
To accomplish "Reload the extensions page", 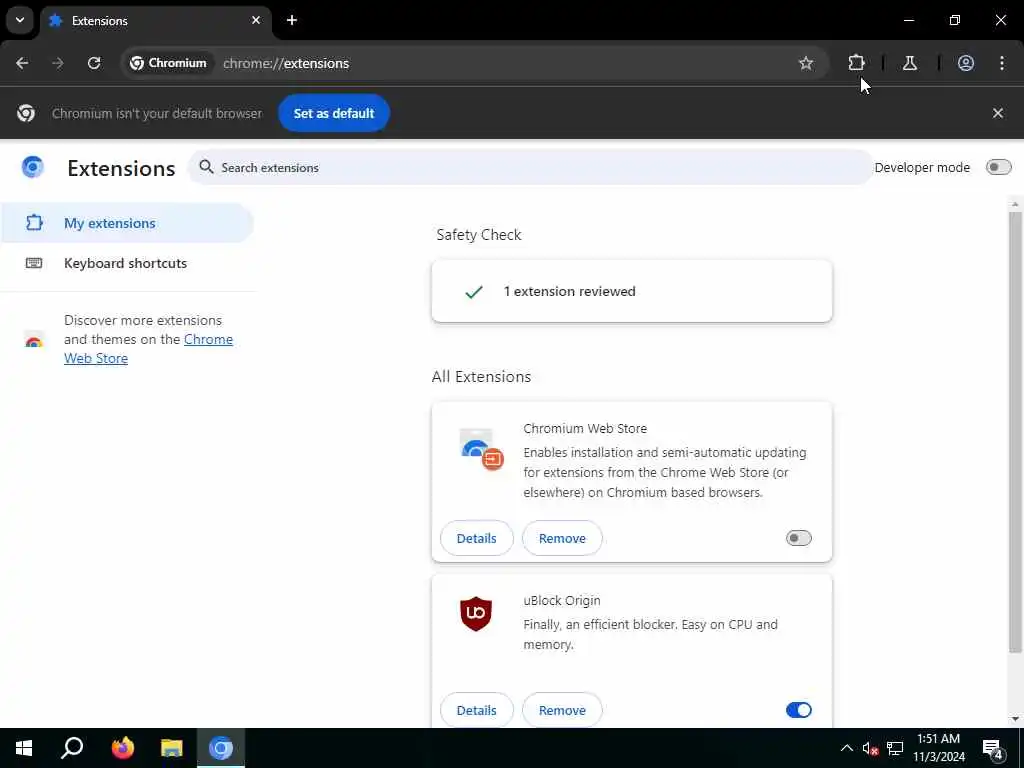I will tap(94, 63).
